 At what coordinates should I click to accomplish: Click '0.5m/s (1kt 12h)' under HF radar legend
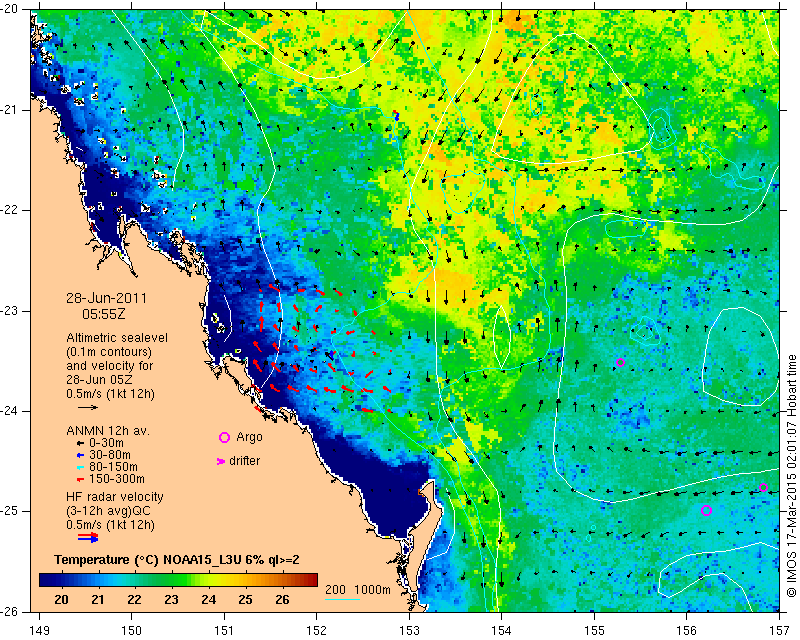110,524
